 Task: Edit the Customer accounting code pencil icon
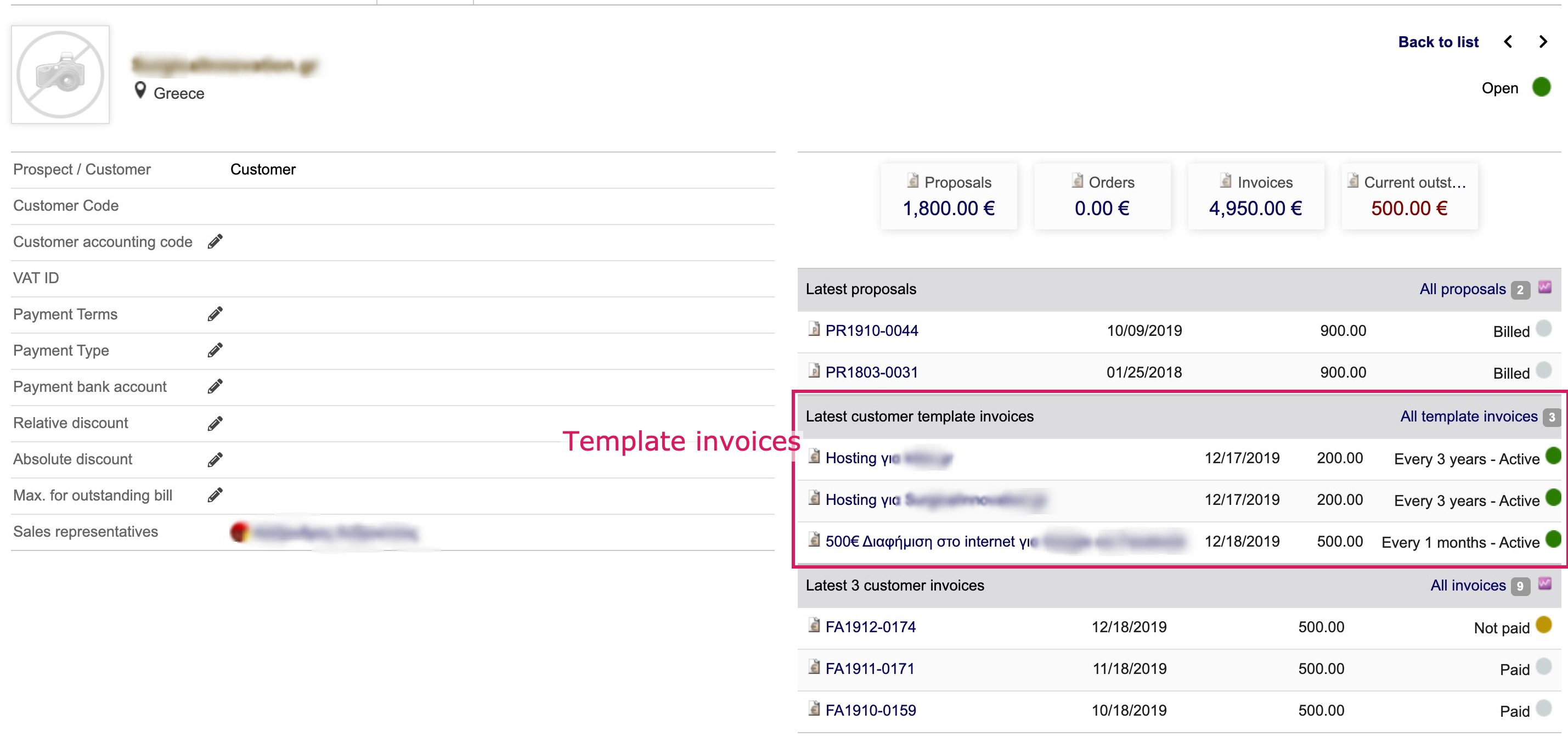pos(215,241)
